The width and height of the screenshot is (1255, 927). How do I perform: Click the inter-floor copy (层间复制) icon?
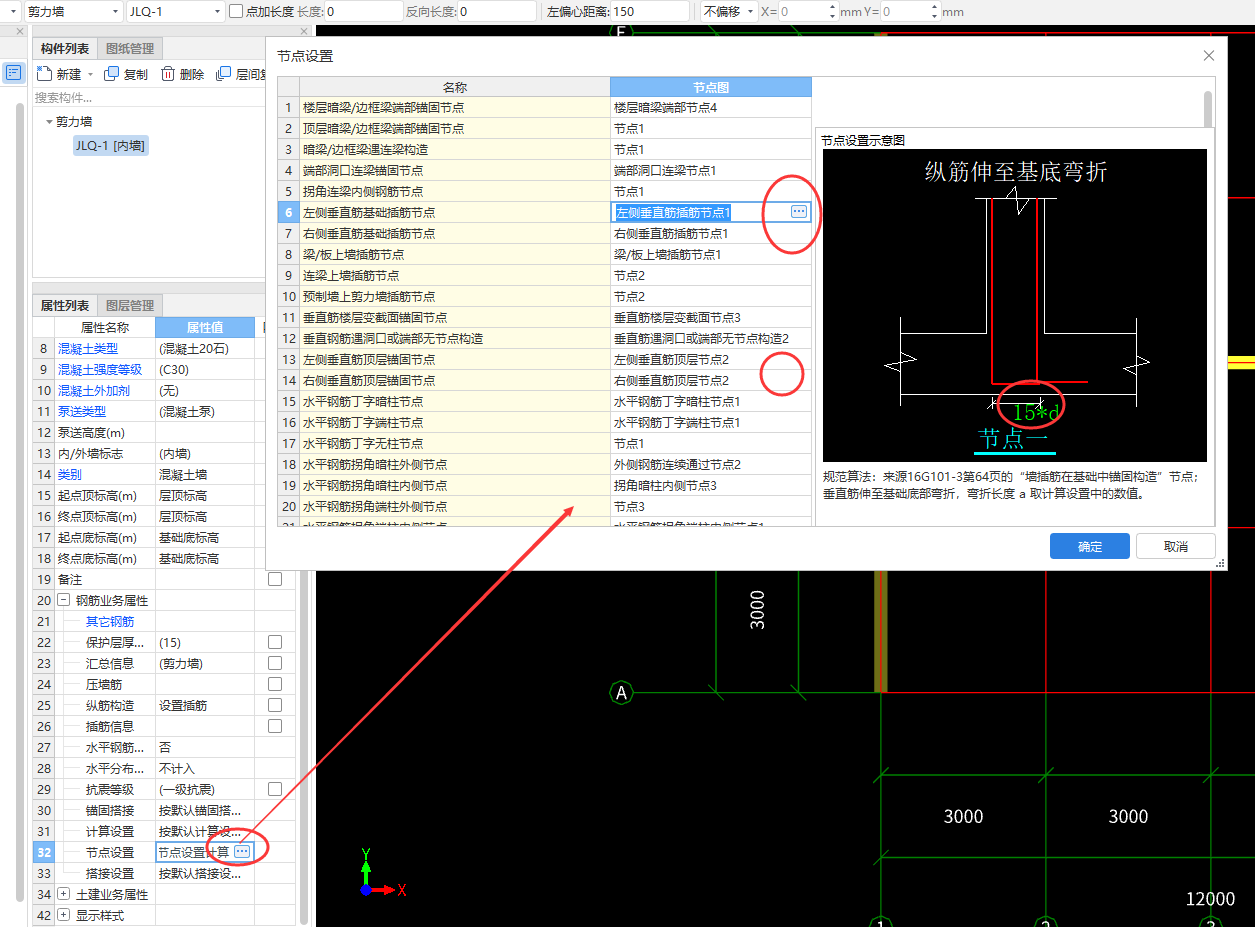224,74
